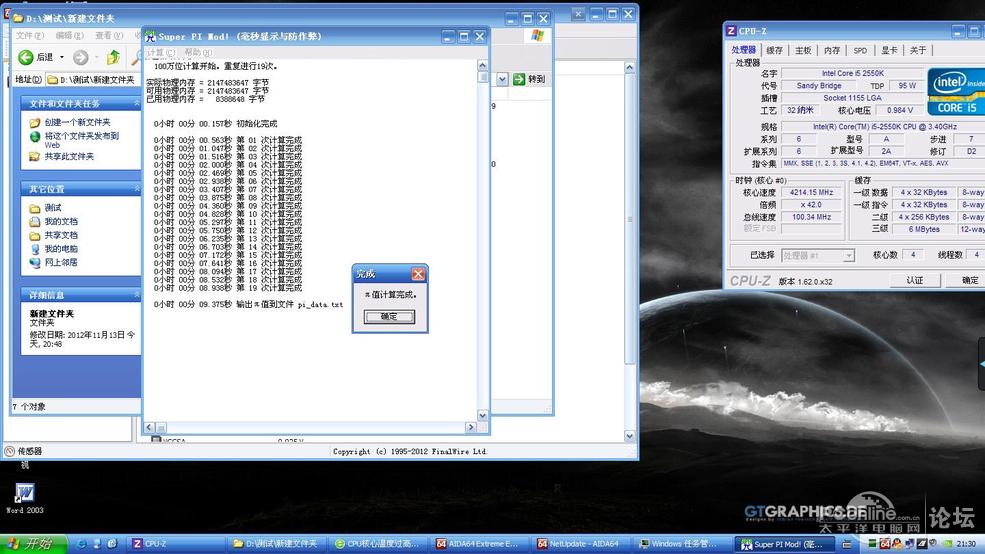This screenshot has height=554, width=985.
Task: Switch to the 关于 tab in CPU-Z
Action: (918, 50)
